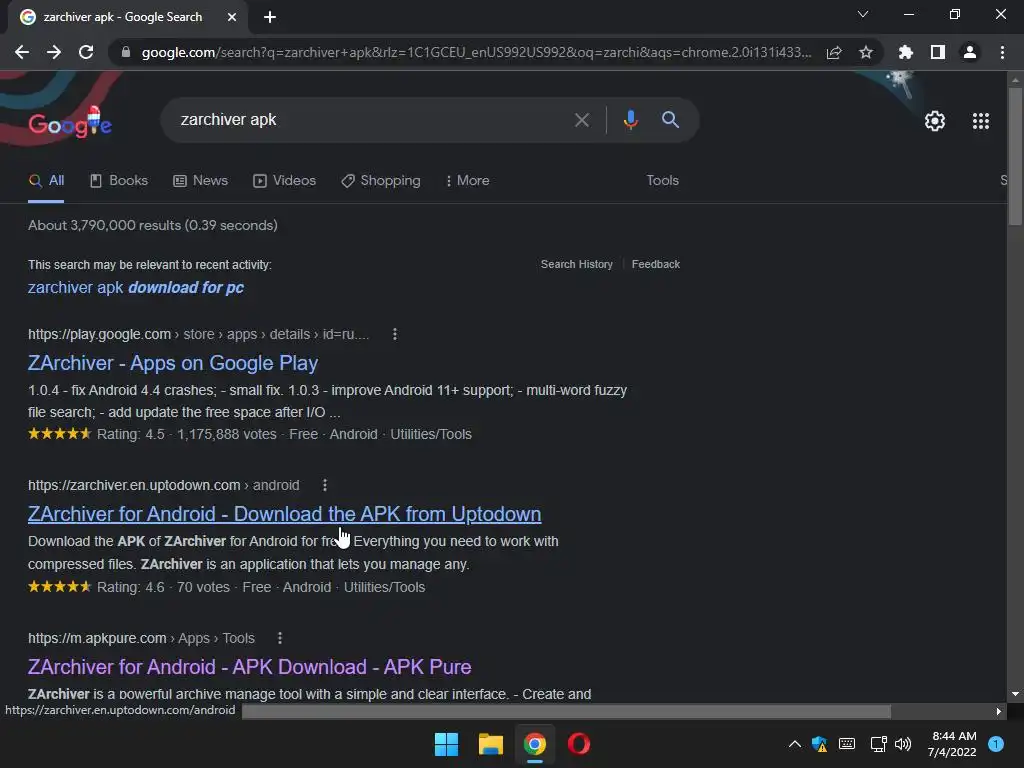Click the Chrome taskbar icon
The image size is (1024, 768).
(534, 744)
